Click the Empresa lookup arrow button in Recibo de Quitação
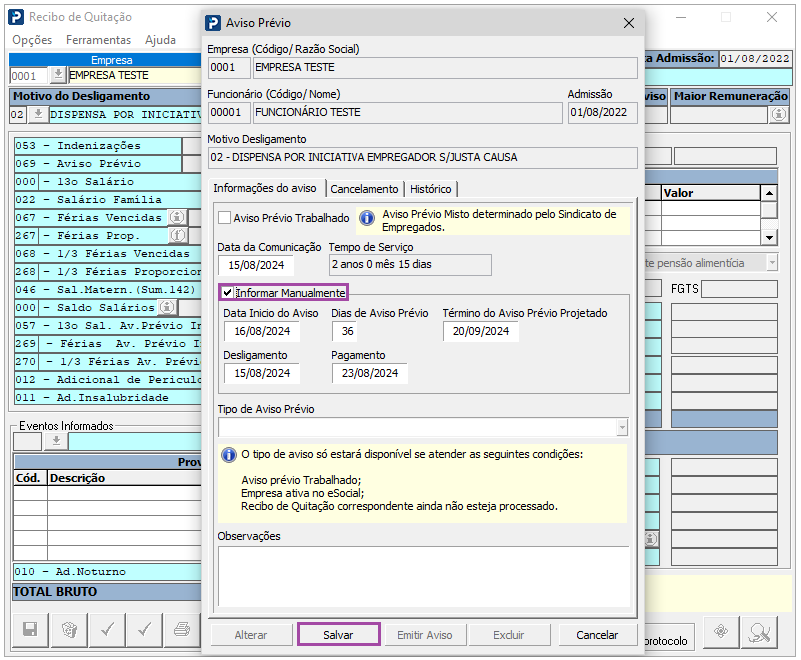 click(x=58, y=75)
